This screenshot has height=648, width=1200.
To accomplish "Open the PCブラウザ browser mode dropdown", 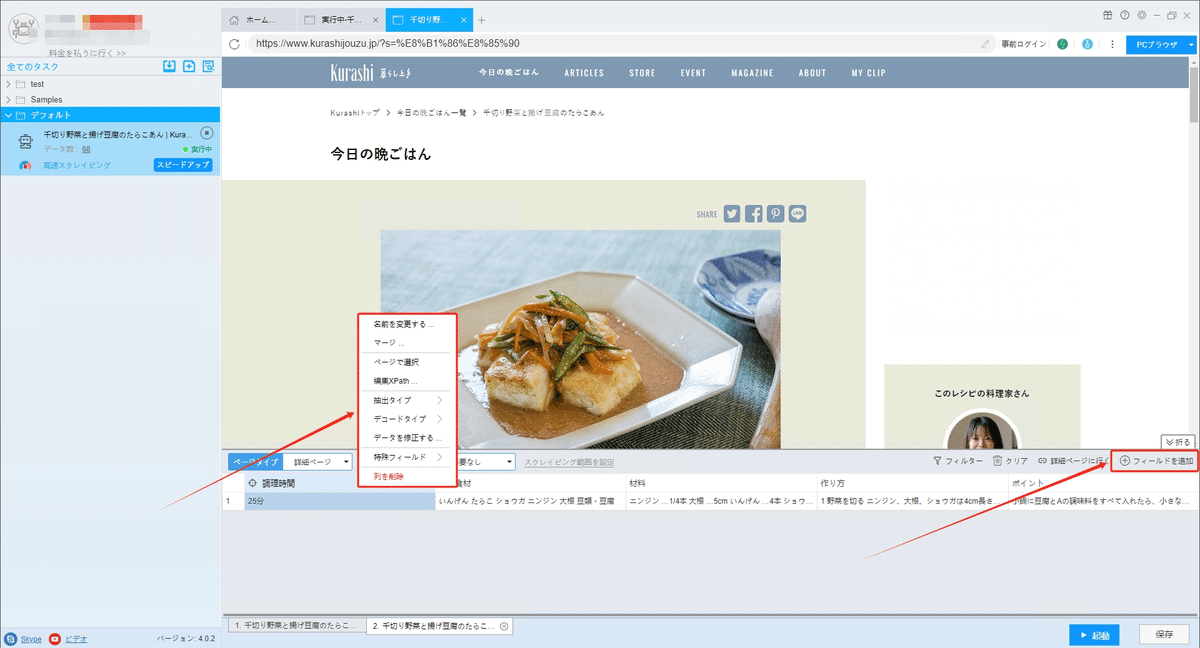I will coord(1162,44).
